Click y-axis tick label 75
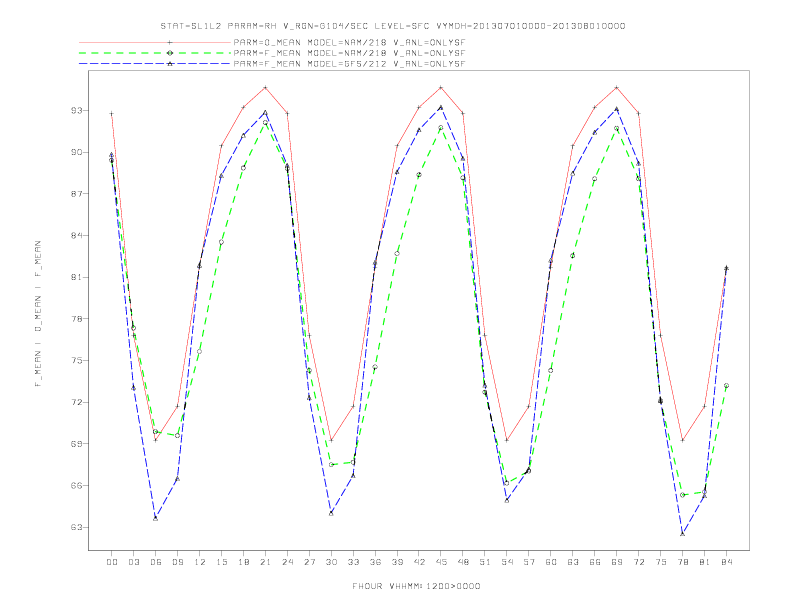The image size is (792, 612). click(x=76, y=361)
